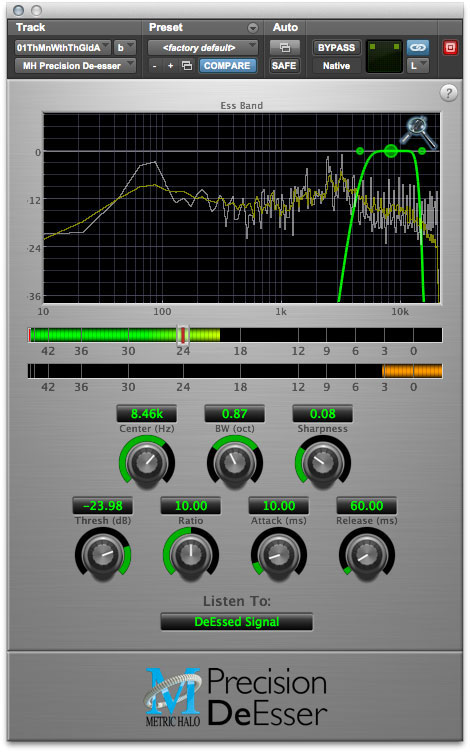470x752 pixels.
Task: Click the 0.08 sharpness value field
Action: pos(322,413)
